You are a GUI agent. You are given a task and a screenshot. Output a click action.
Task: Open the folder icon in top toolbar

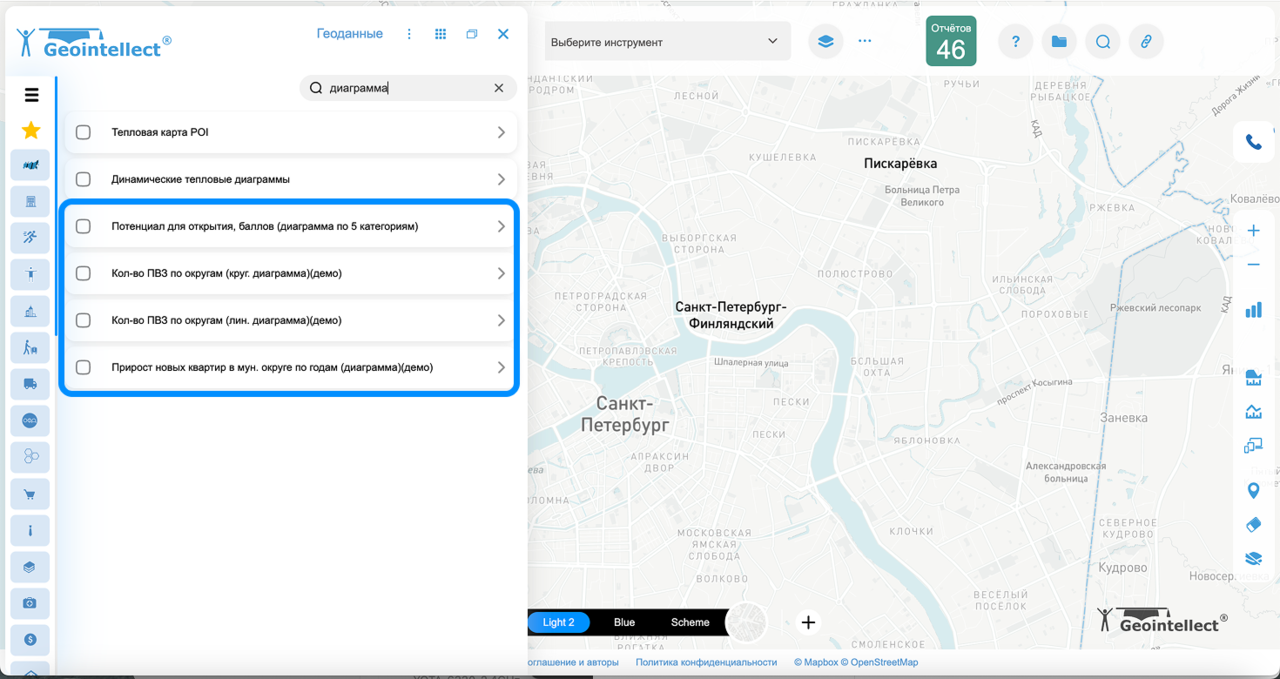click(x=1059, y=41)
